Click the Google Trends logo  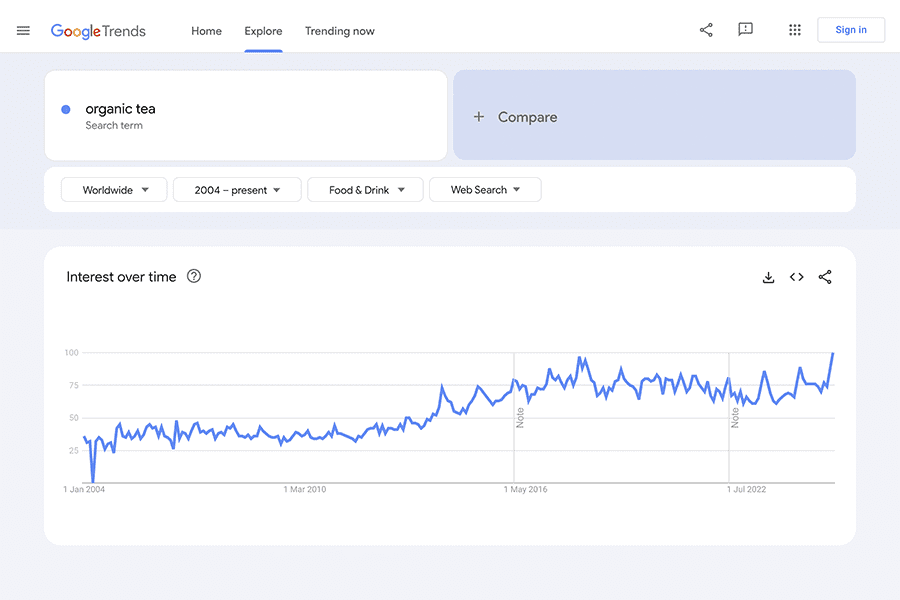[98, 31]
